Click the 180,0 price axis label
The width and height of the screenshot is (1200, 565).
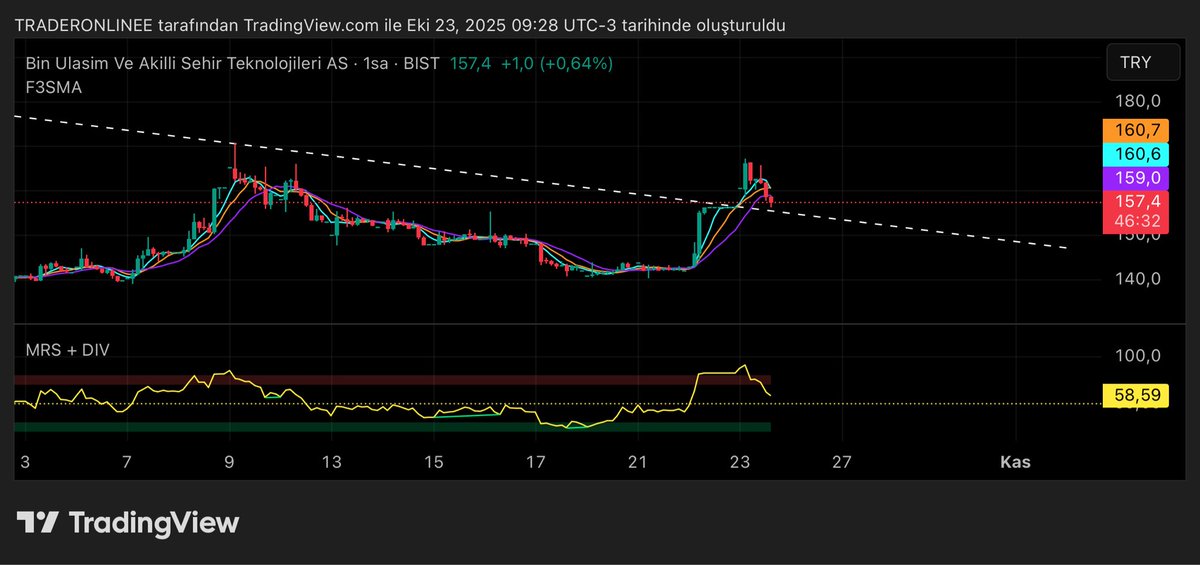point(1138,101)
